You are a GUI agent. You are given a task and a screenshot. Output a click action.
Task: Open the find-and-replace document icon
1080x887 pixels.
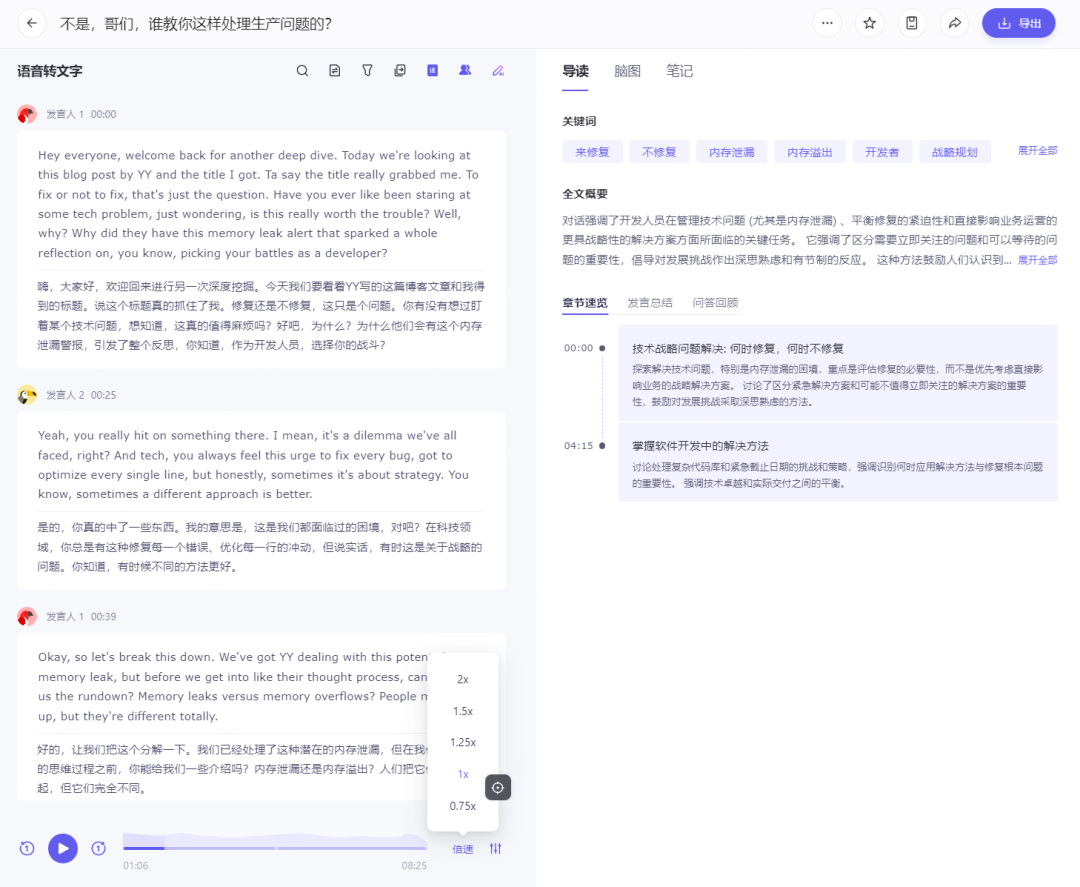coord(335,71)
